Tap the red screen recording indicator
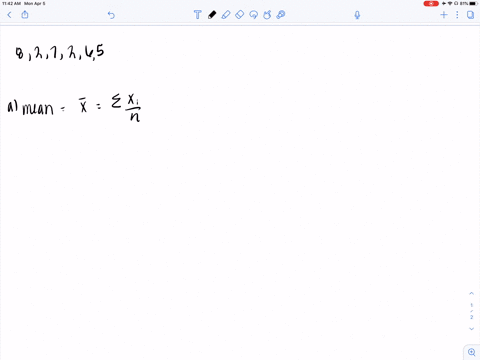Viewport: 480px width, 360px height. [431, 3]
